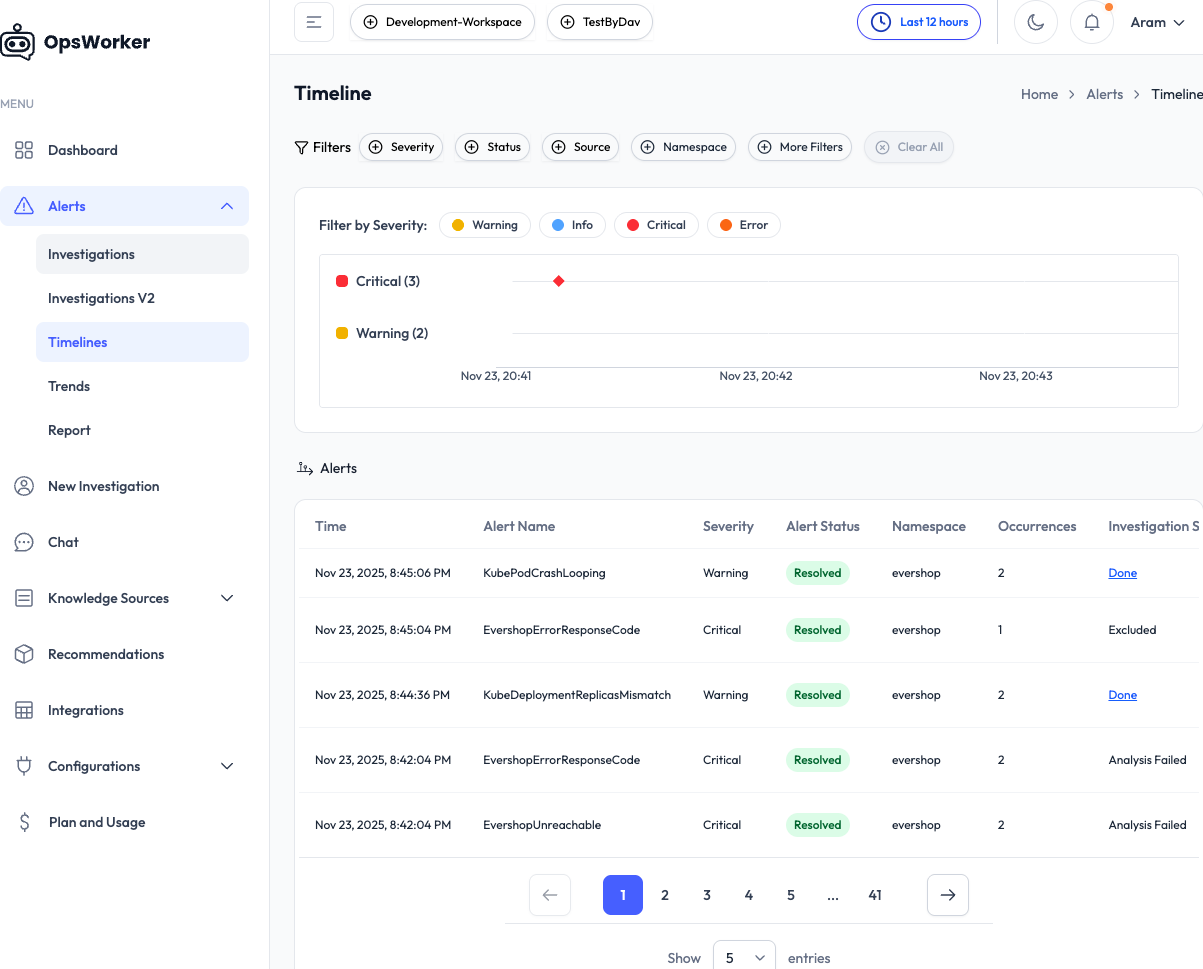Open Dashboard menu item
This screenshot has width=1203, height=969.
[124, 150]
